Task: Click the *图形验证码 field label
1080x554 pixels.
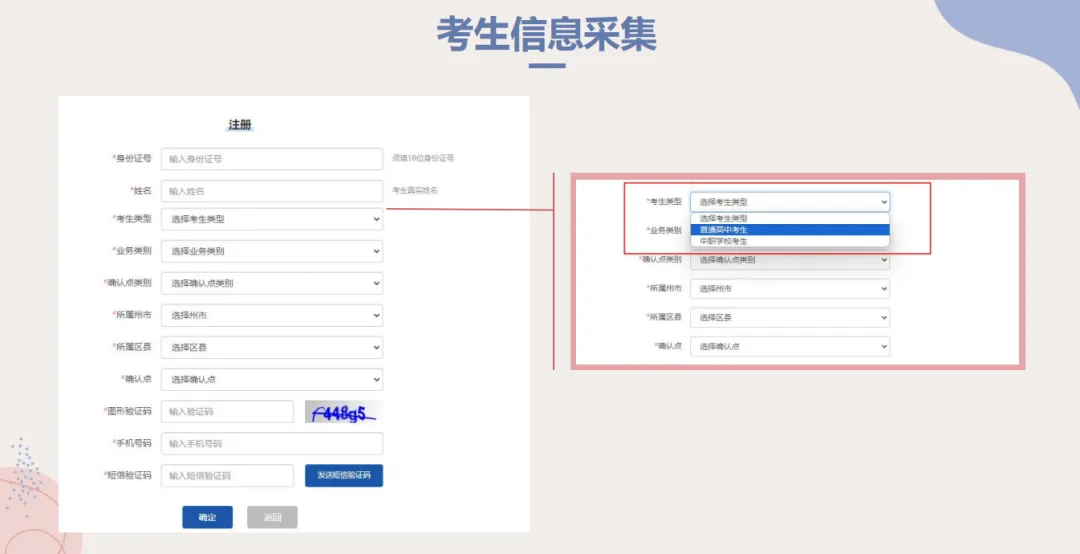Action: click(127, 411)
